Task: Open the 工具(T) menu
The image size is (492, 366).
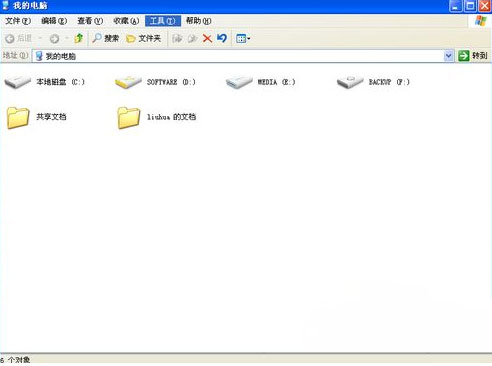Action: coord(163,21)
